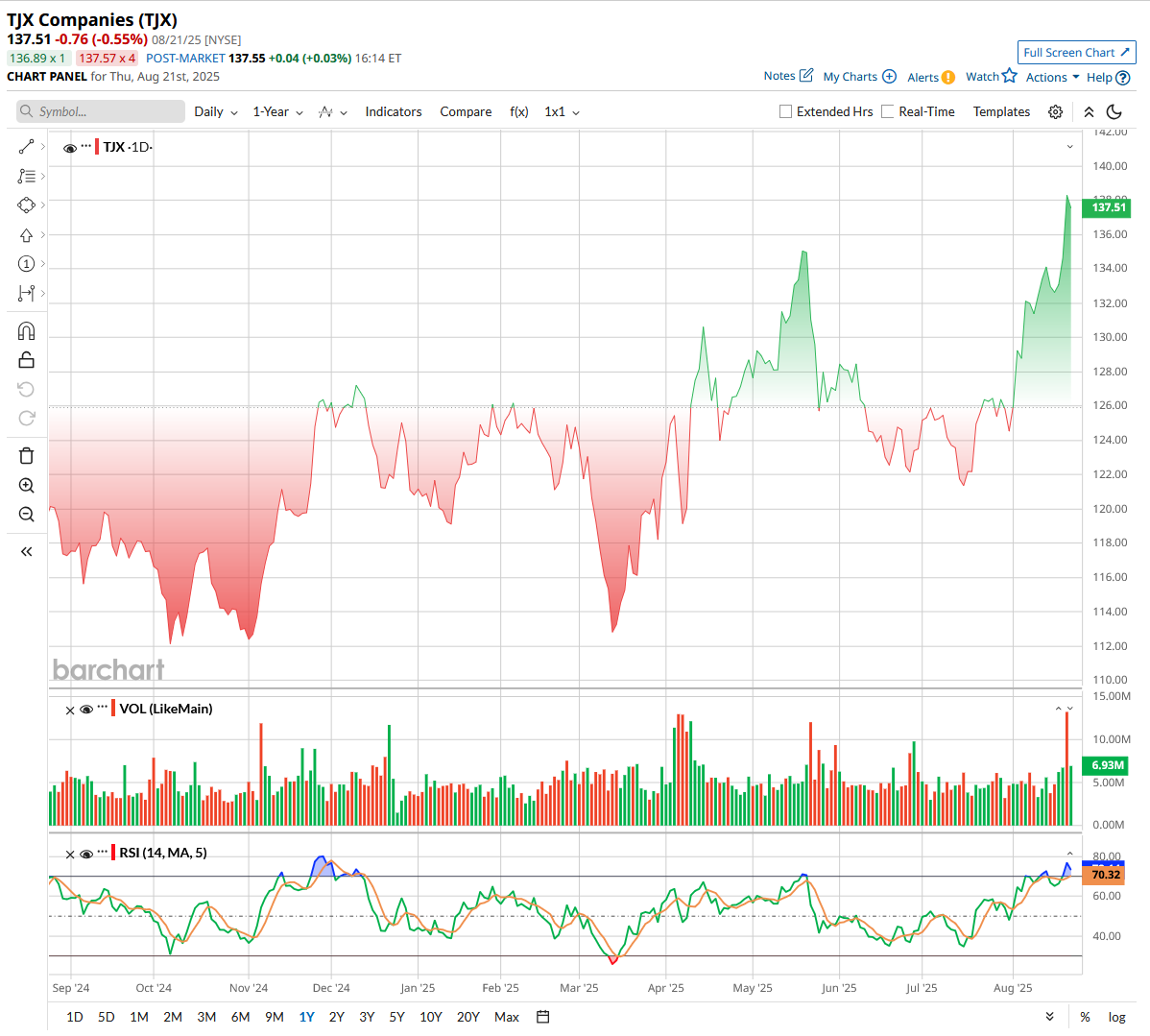
Task: Click the redo arrow icon
Action: pyautogui.click(x=27, y=419)
